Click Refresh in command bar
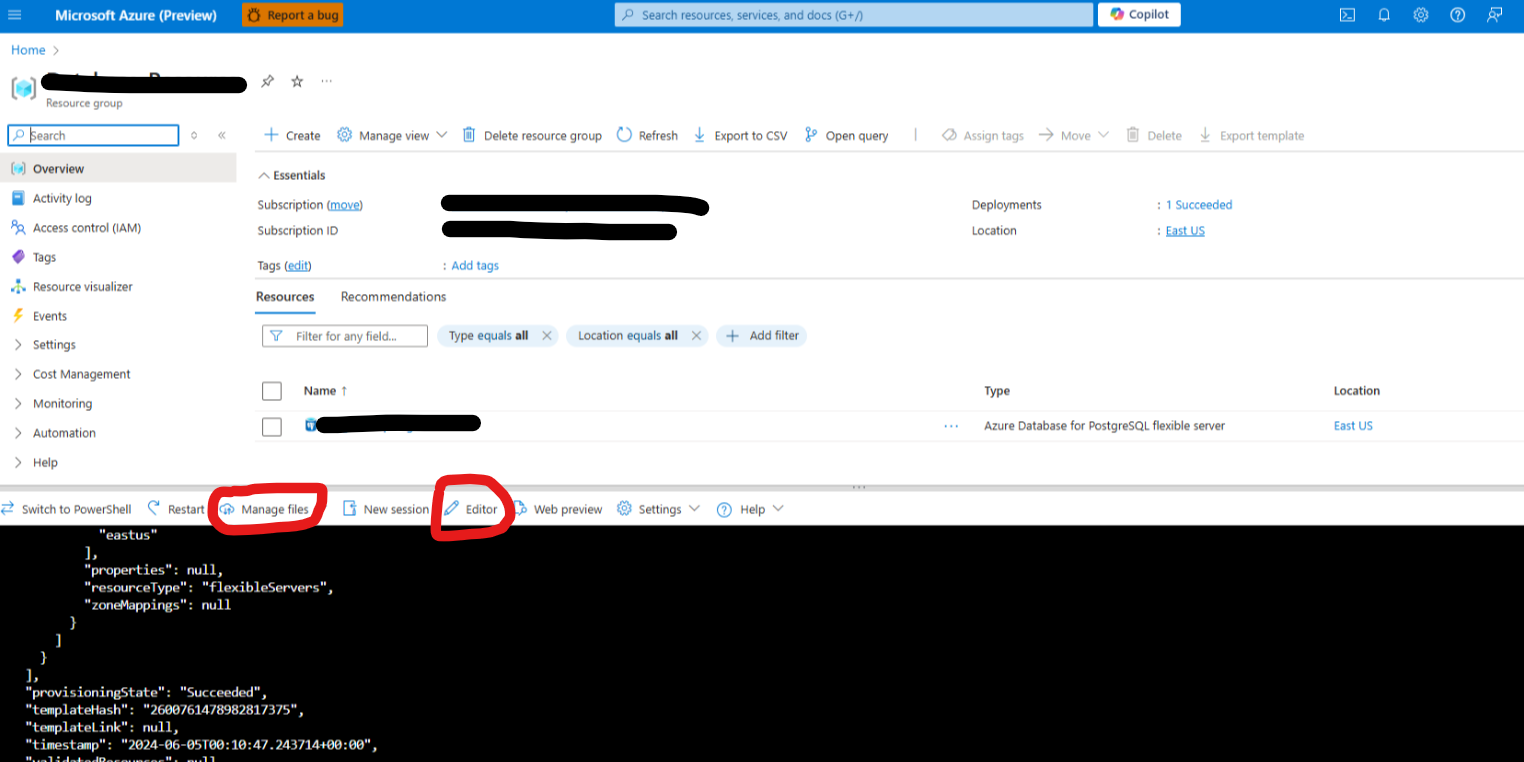 (x=647, y=135)
